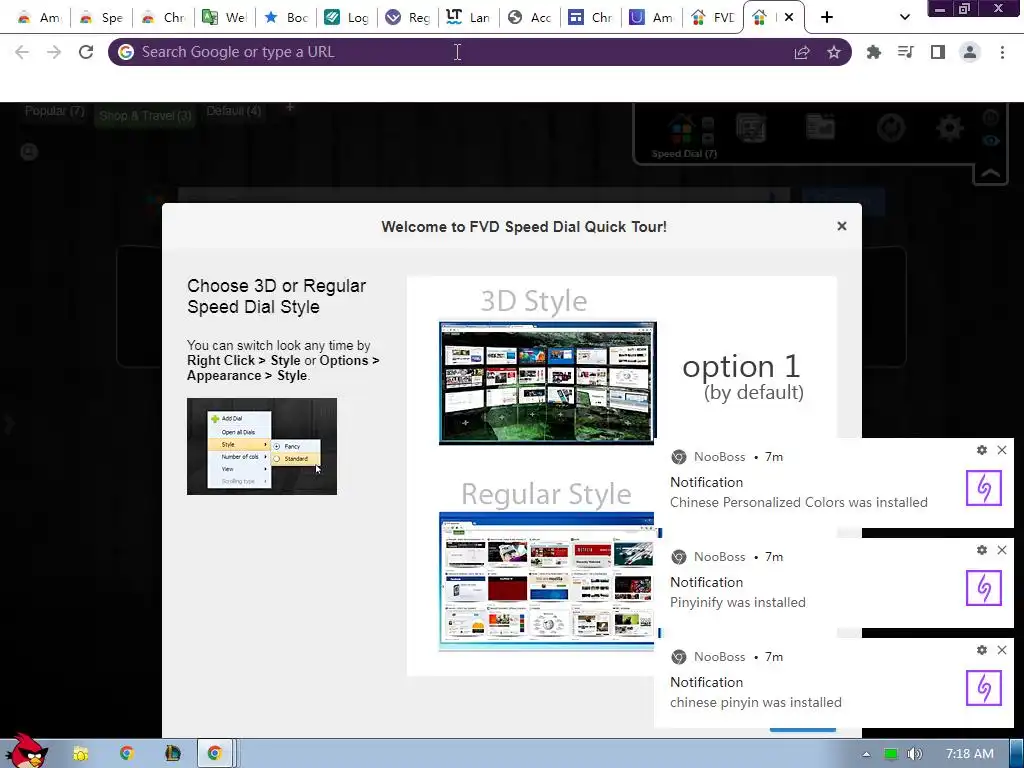
Task: Switch to the 'Boo' star tab
Action: coord(286,18)
